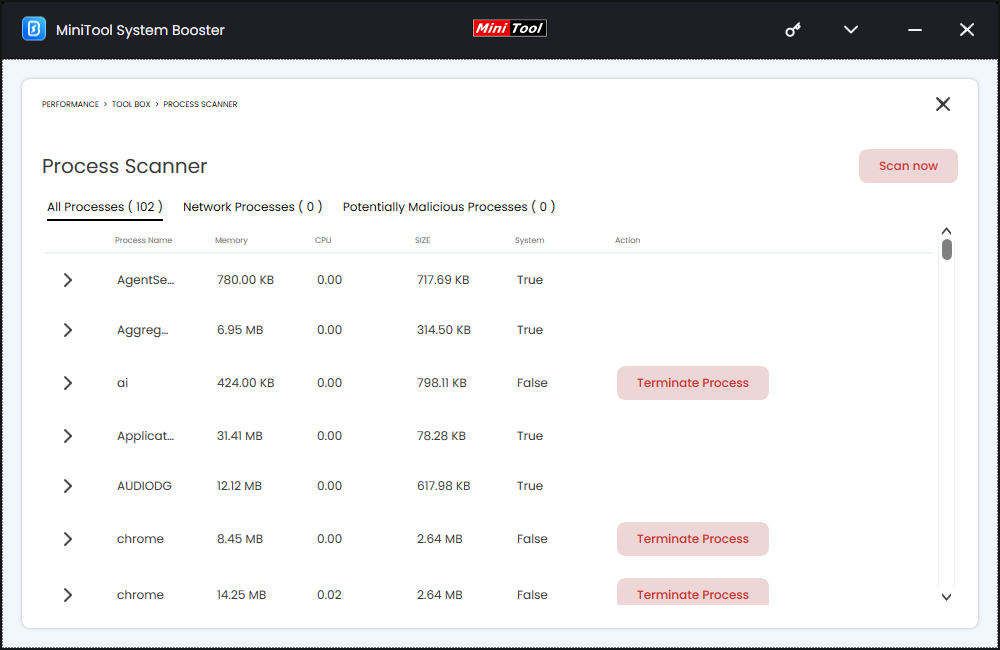Click the Action column header

point(628,240)
